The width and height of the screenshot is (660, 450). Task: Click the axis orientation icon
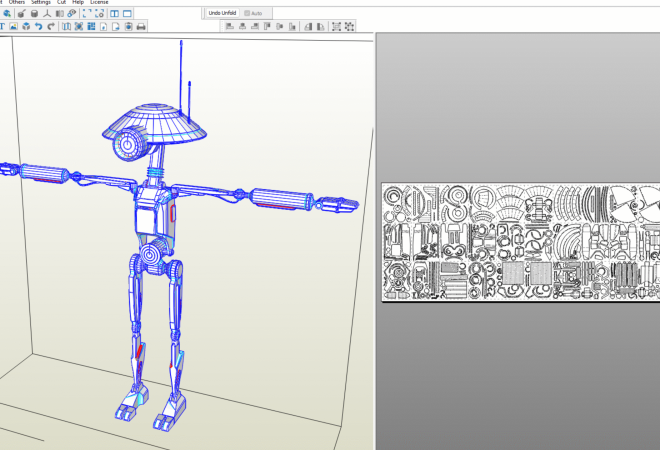pyautogui.click(x=48, y=13)
